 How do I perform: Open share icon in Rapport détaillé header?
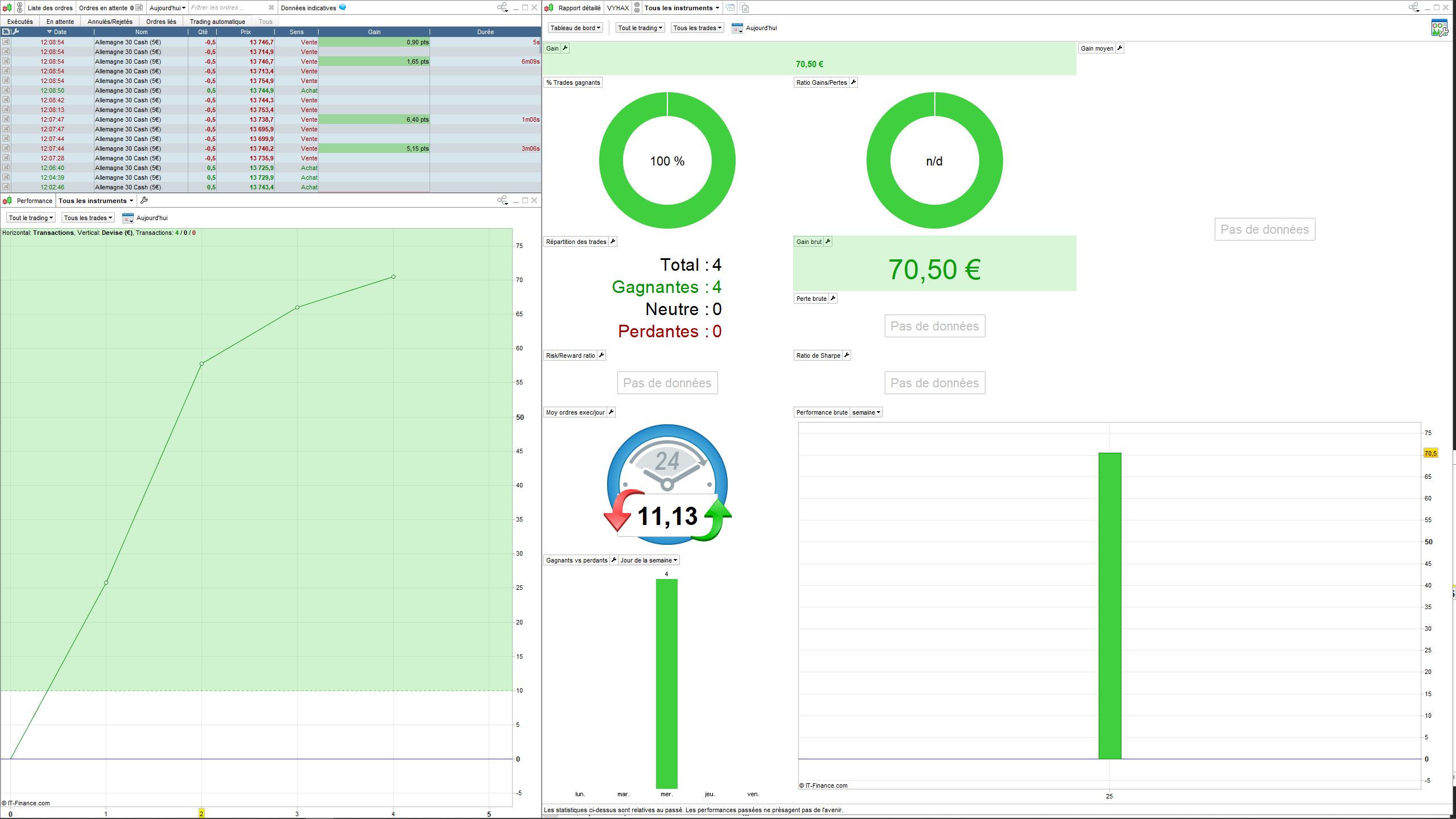pyautogui.click(x=1413, y=7)
